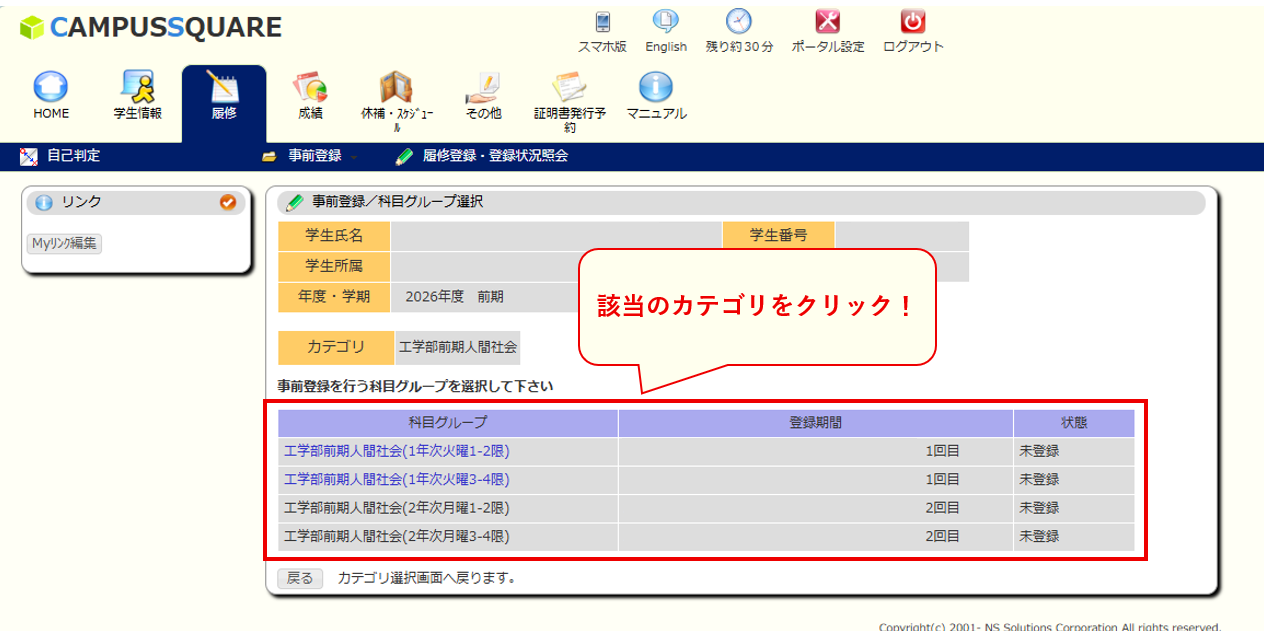Expand the 事前登録 dropdown menu
Image resolution: width=1264 pixels, height=631 pixels.
pyautogui.click(x=315, y=156)
